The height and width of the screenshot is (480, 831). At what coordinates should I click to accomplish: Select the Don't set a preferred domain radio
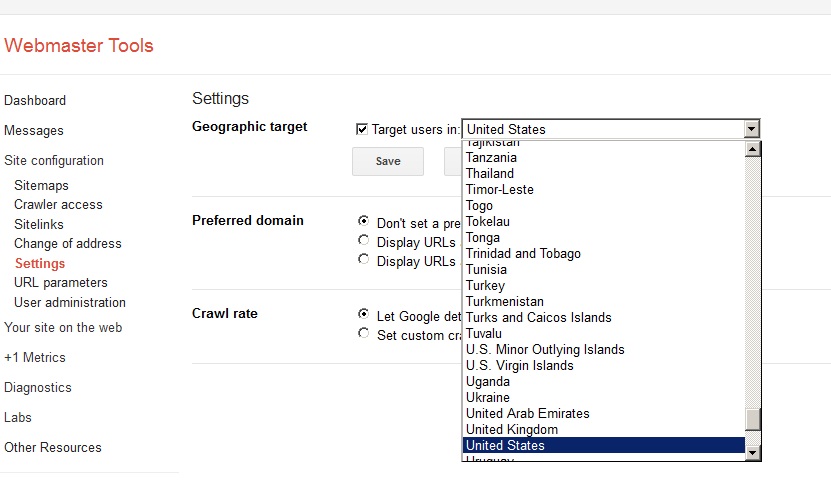[364, 220]
